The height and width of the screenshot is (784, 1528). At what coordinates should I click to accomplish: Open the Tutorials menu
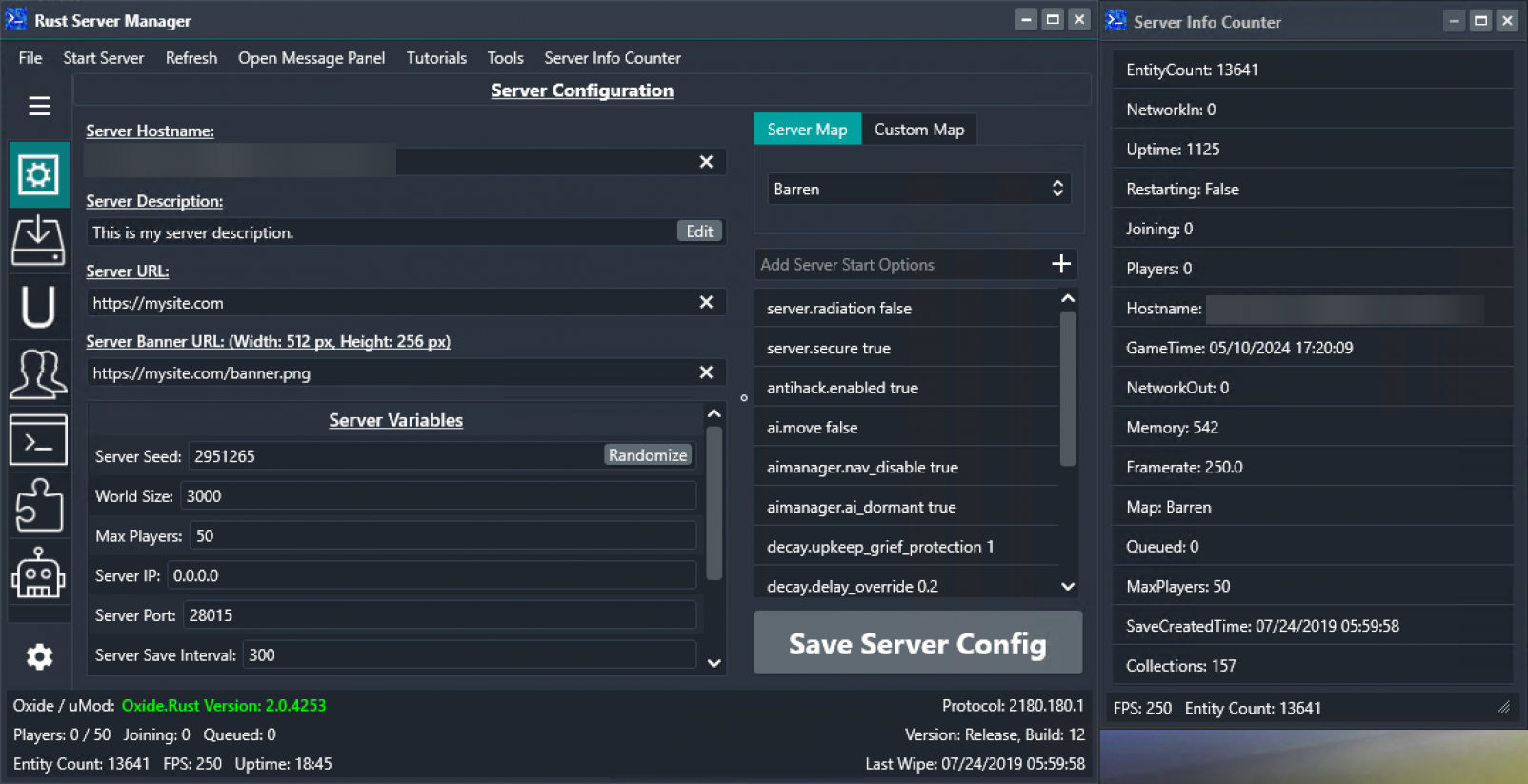click(x=436, y=58)
